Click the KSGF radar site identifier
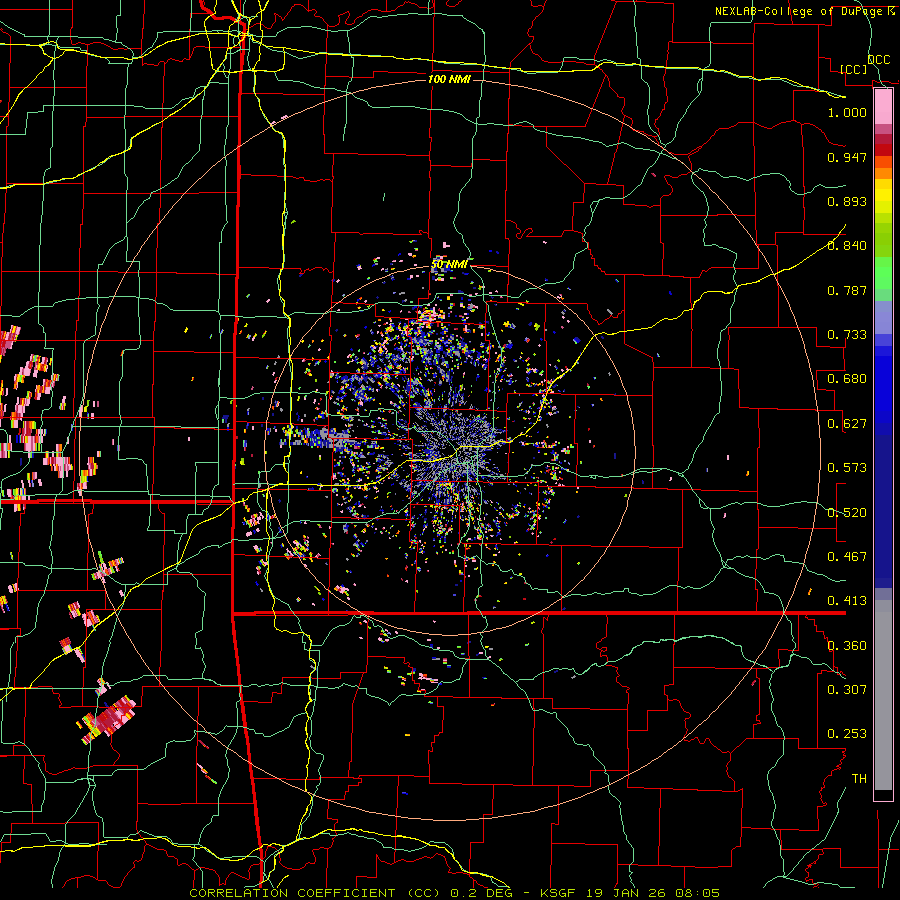 [x=560, y=893]
